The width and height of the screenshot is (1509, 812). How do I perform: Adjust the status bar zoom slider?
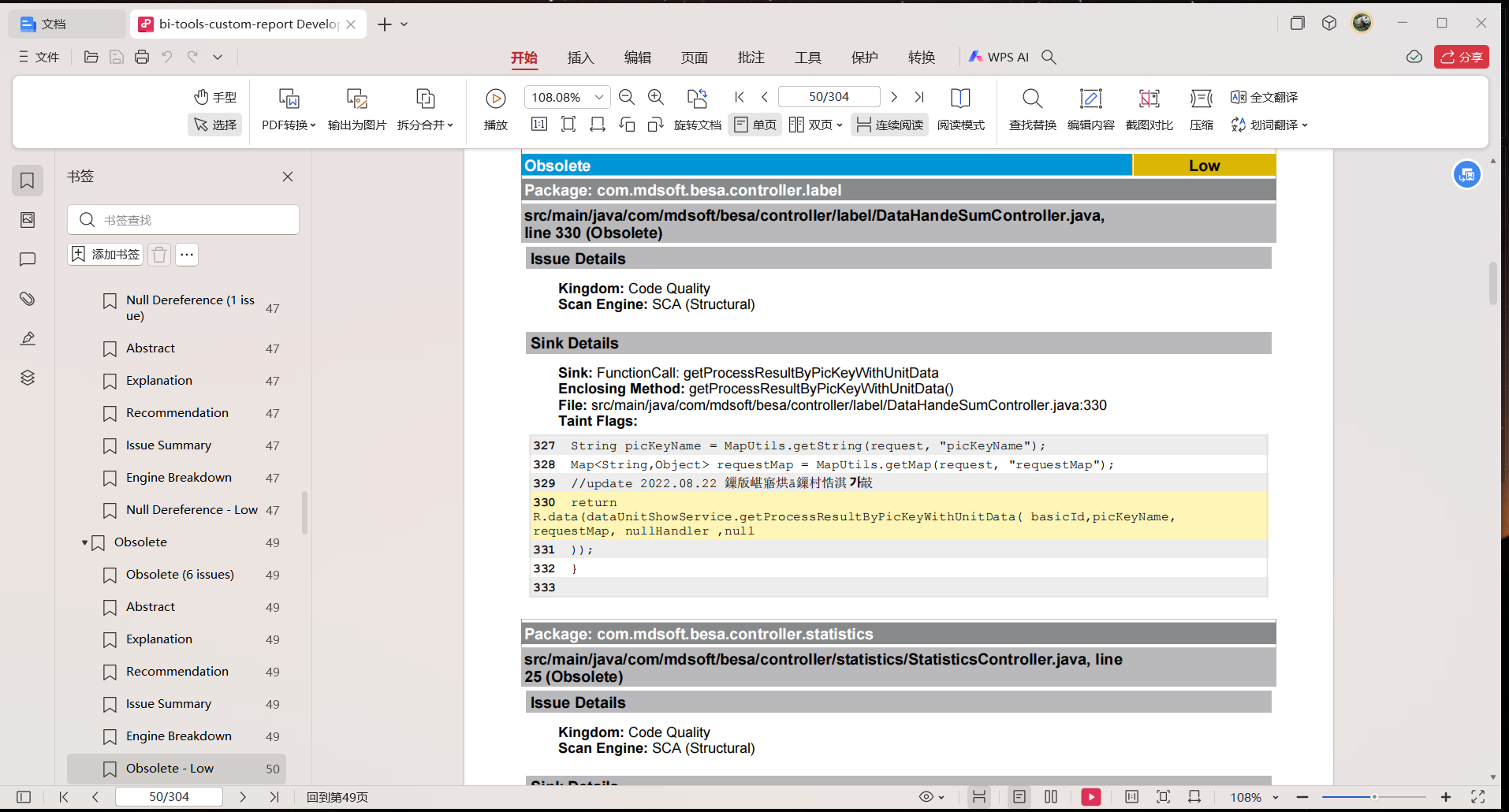(1374, 797)
